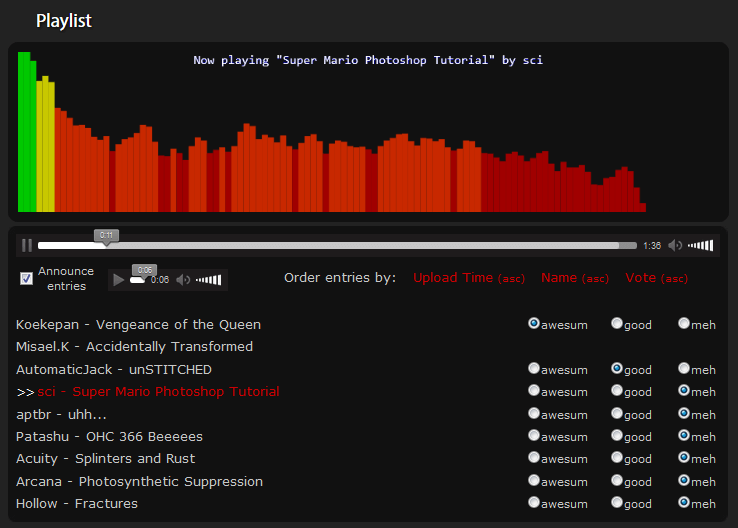
Task: Pause the main playlist player
Action: coord(27,245)
